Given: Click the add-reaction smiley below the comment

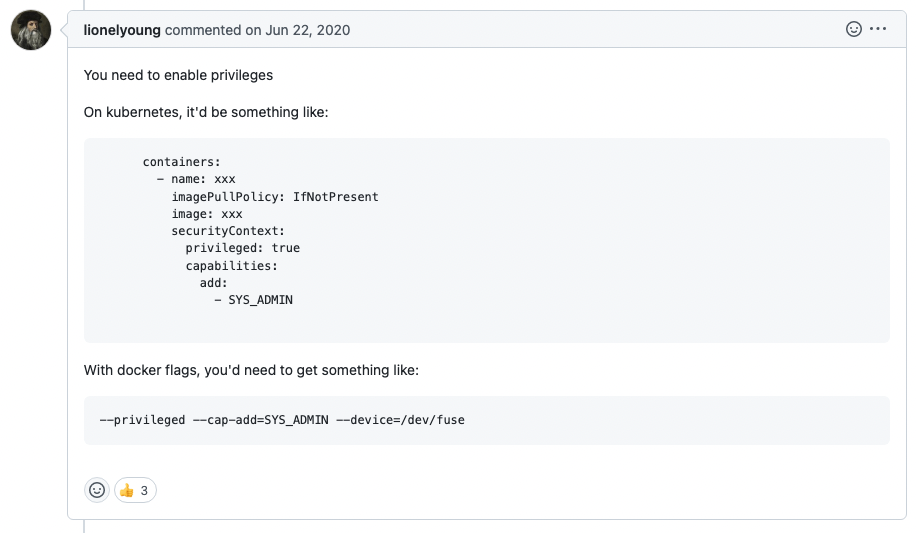Looking at the screenshot, I should tap(97, 490).
